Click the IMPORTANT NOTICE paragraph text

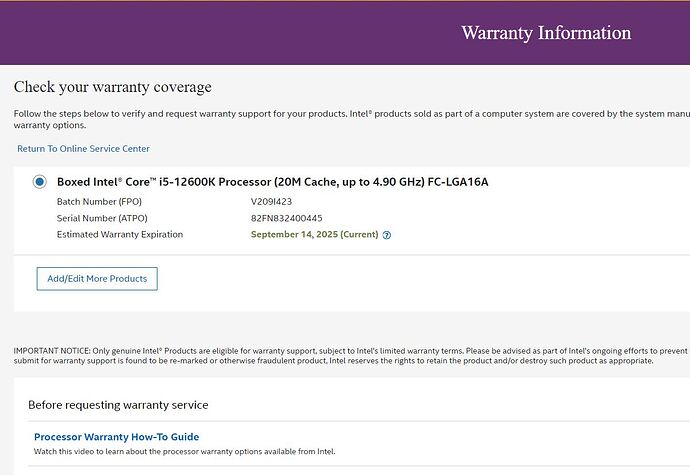click(352, 356)
